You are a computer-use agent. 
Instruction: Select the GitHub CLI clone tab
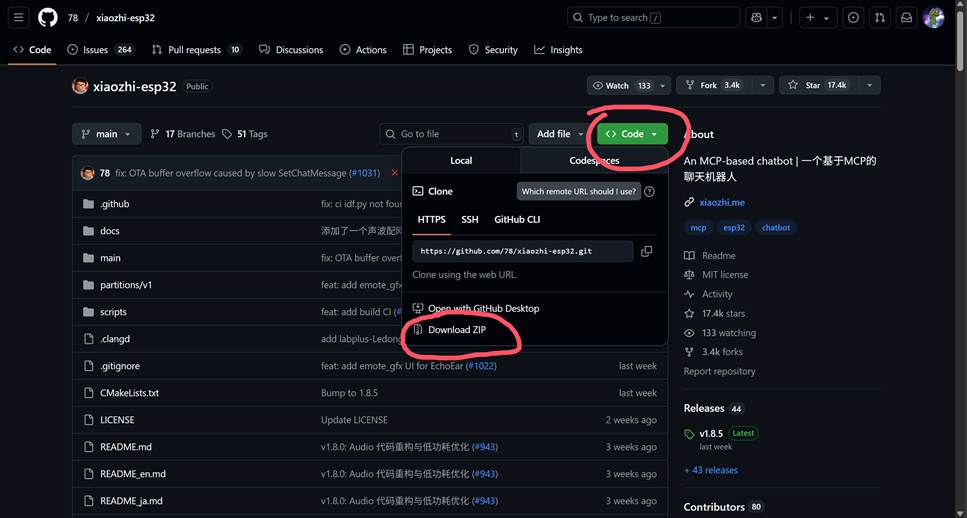click(x=517, y=219)
